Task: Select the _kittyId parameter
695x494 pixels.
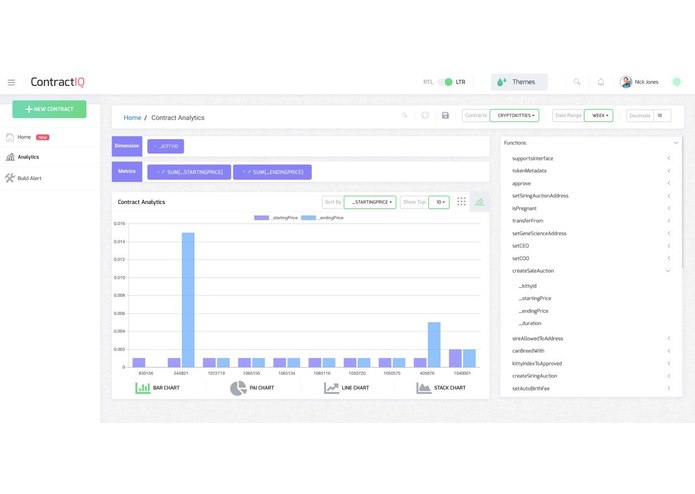Action: point(527,286)
